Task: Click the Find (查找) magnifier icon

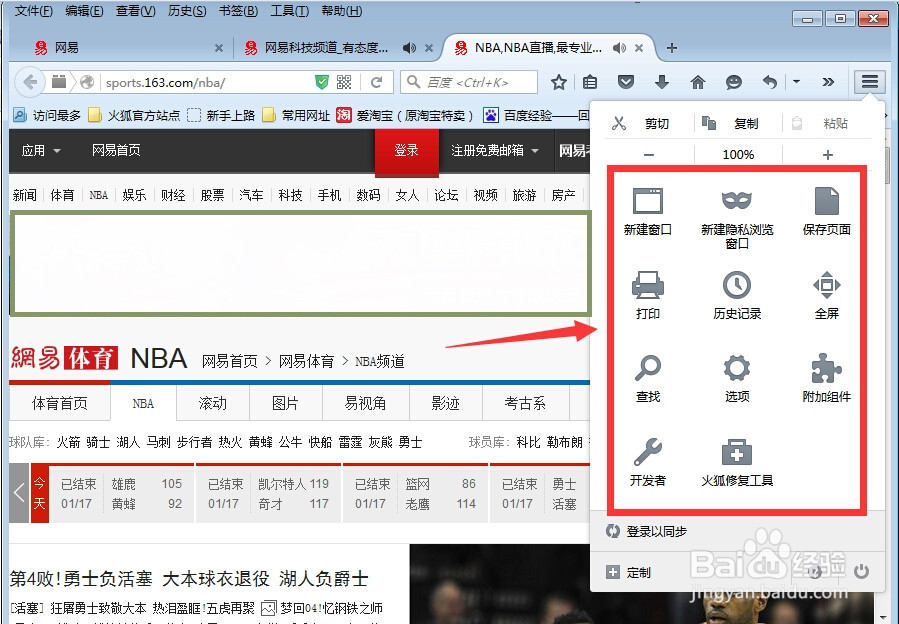Action: tap(648, 368)
